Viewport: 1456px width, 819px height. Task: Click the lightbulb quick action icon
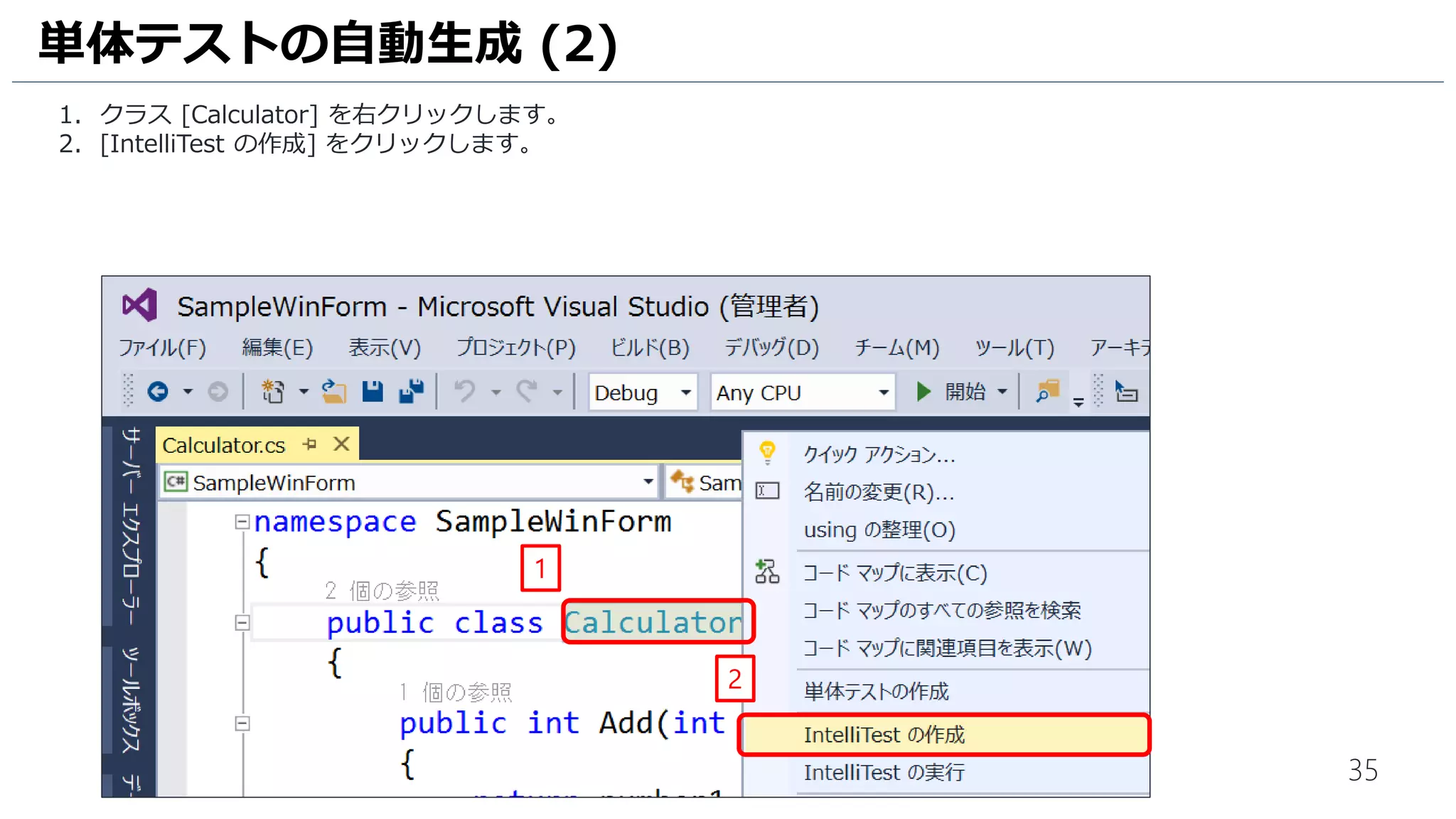767,452
